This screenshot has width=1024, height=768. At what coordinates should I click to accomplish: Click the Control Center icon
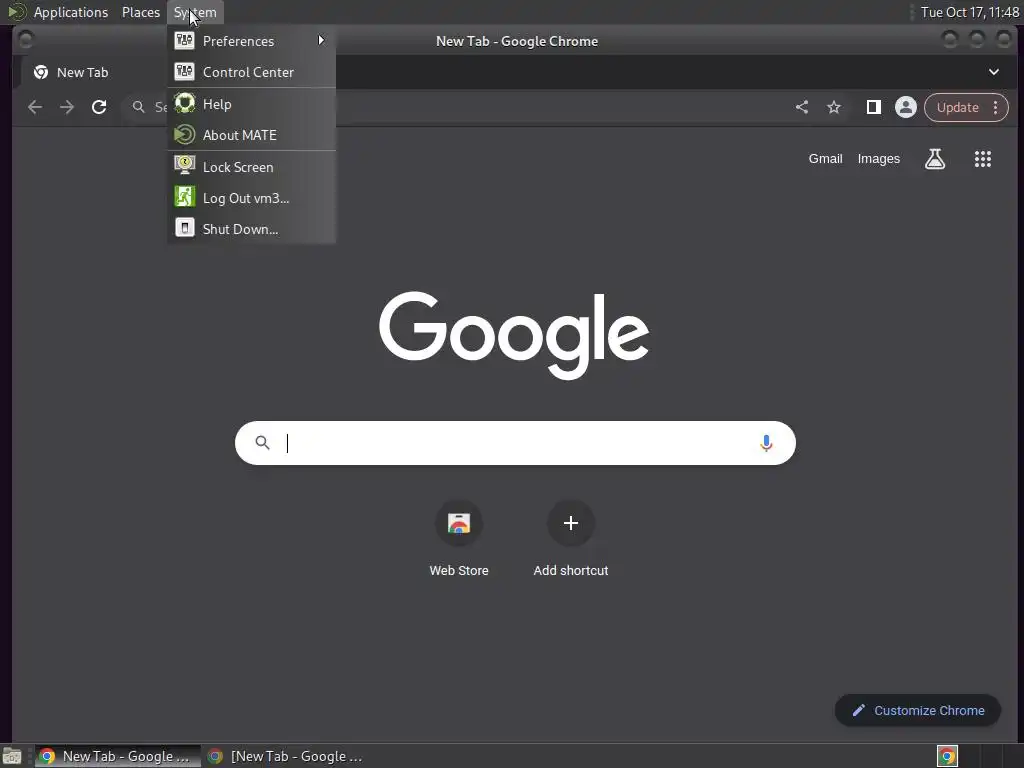click(x=184, y=71)
